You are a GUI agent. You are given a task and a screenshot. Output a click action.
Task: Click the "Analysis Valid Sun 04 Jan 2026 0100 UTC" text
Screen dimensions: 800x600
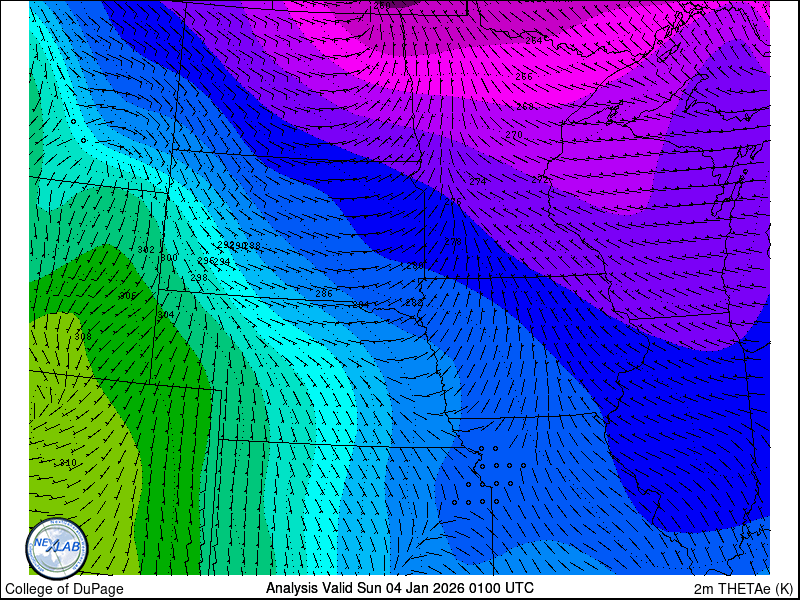[399, 587]
